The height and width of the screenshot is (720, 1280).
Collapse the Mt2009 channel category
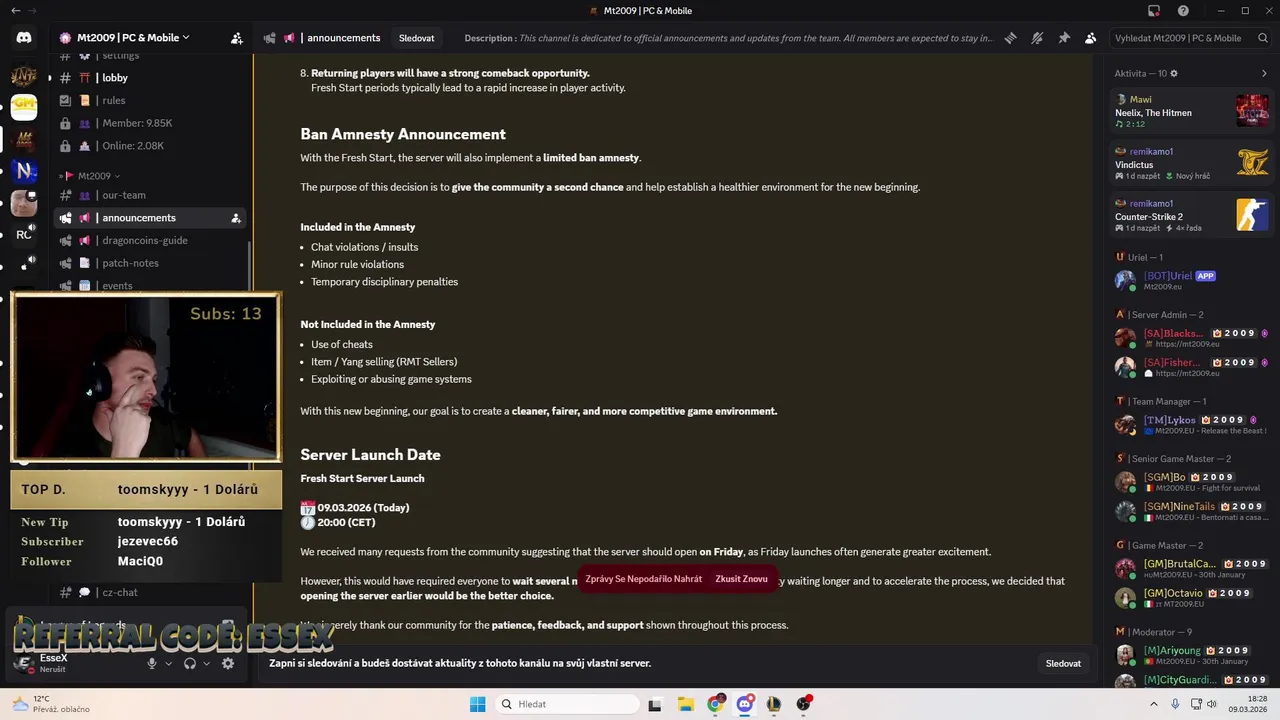(93, 176)
